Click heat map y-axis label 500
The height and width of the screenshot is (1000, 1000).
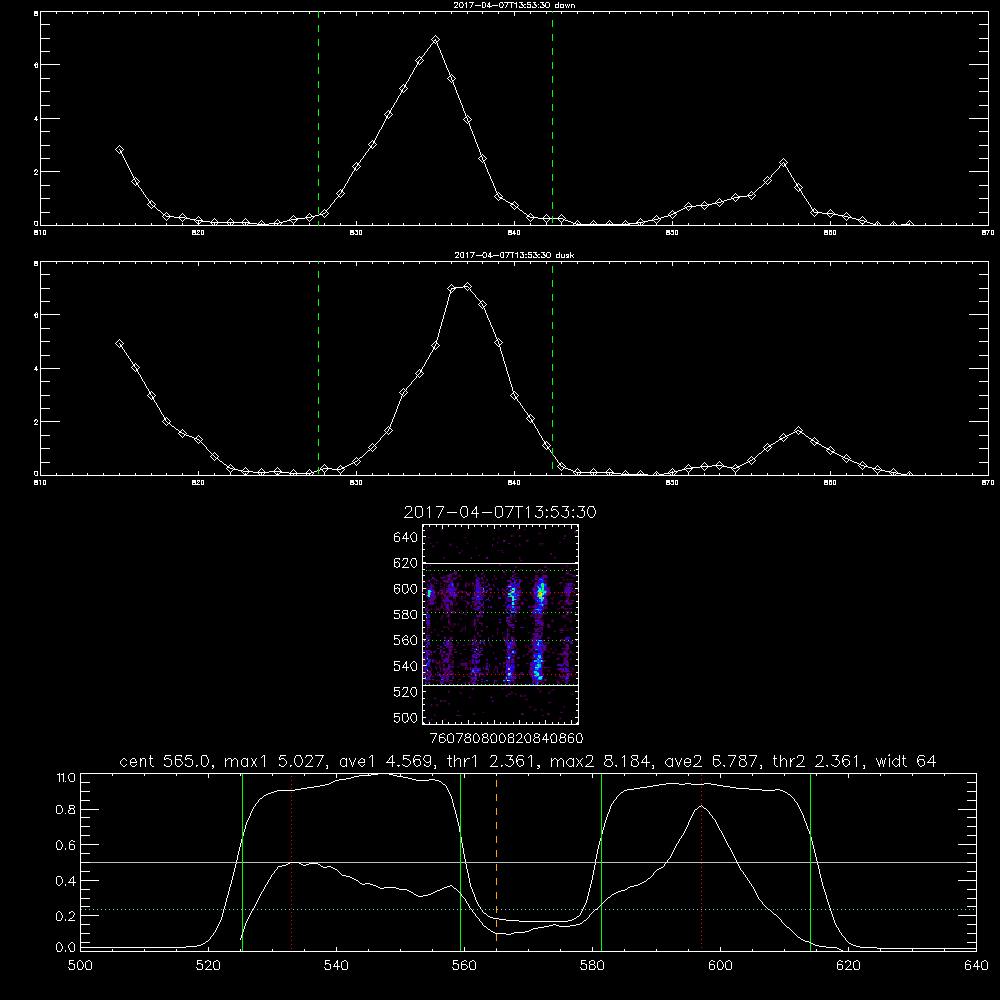pyautogui.click(x=406, y=717)
